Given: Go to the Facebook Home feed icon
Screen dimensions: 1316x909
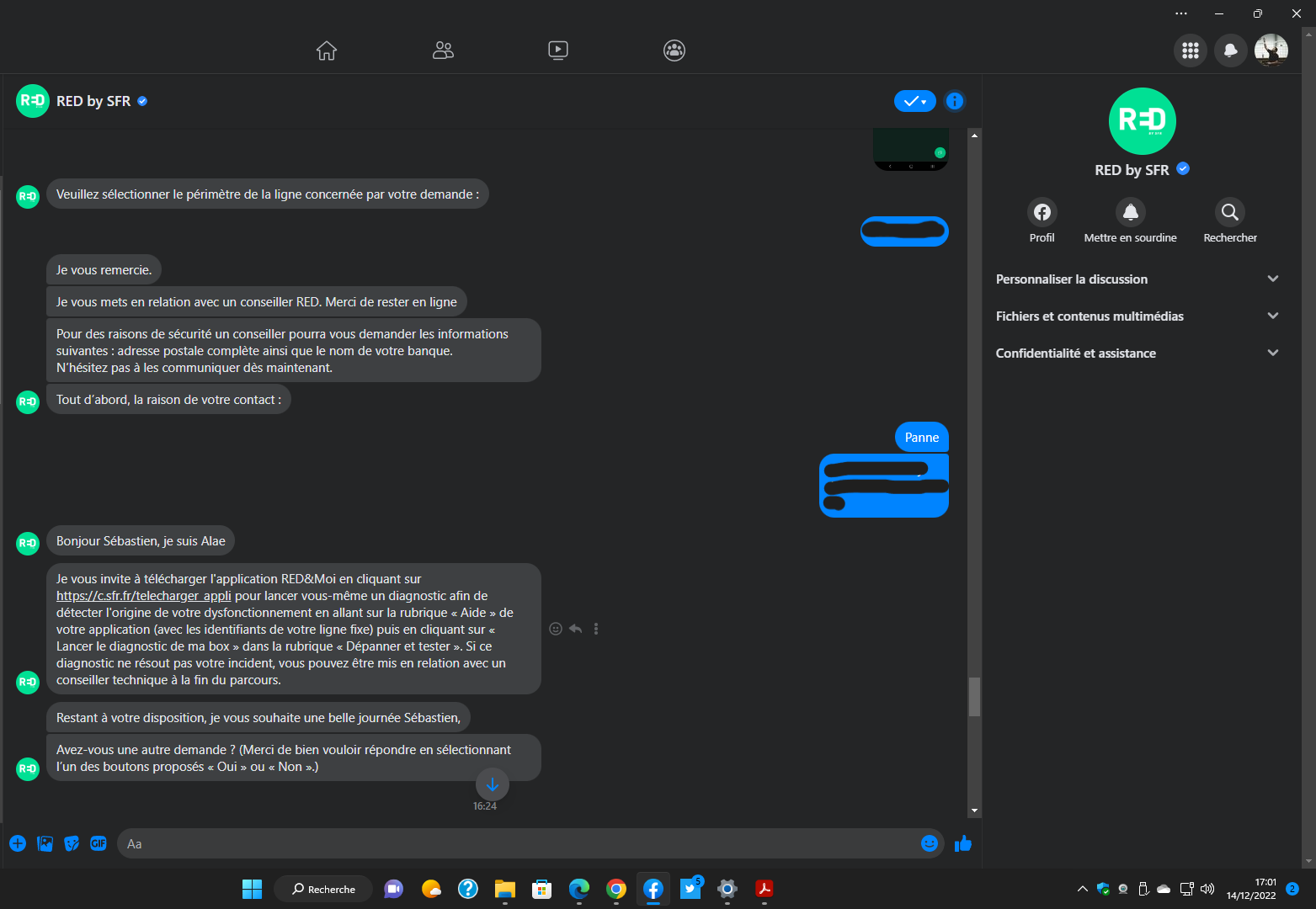Looking at the screenshot, I should [327, 50].
